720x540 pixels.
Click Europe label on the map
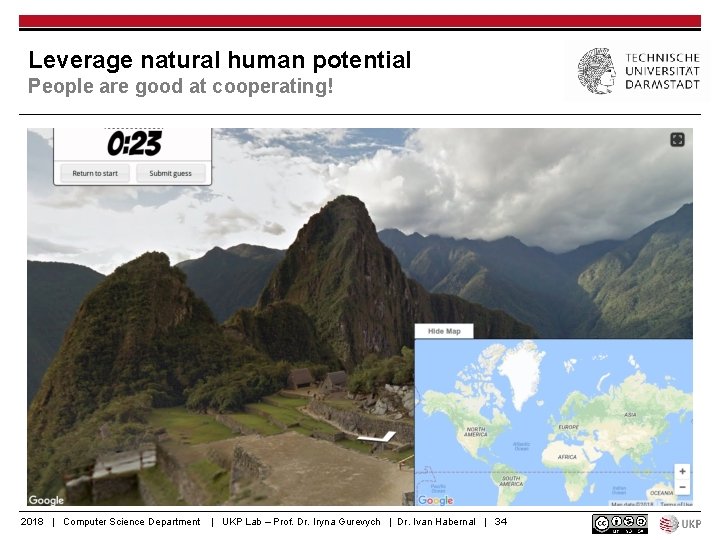point(568,427)
